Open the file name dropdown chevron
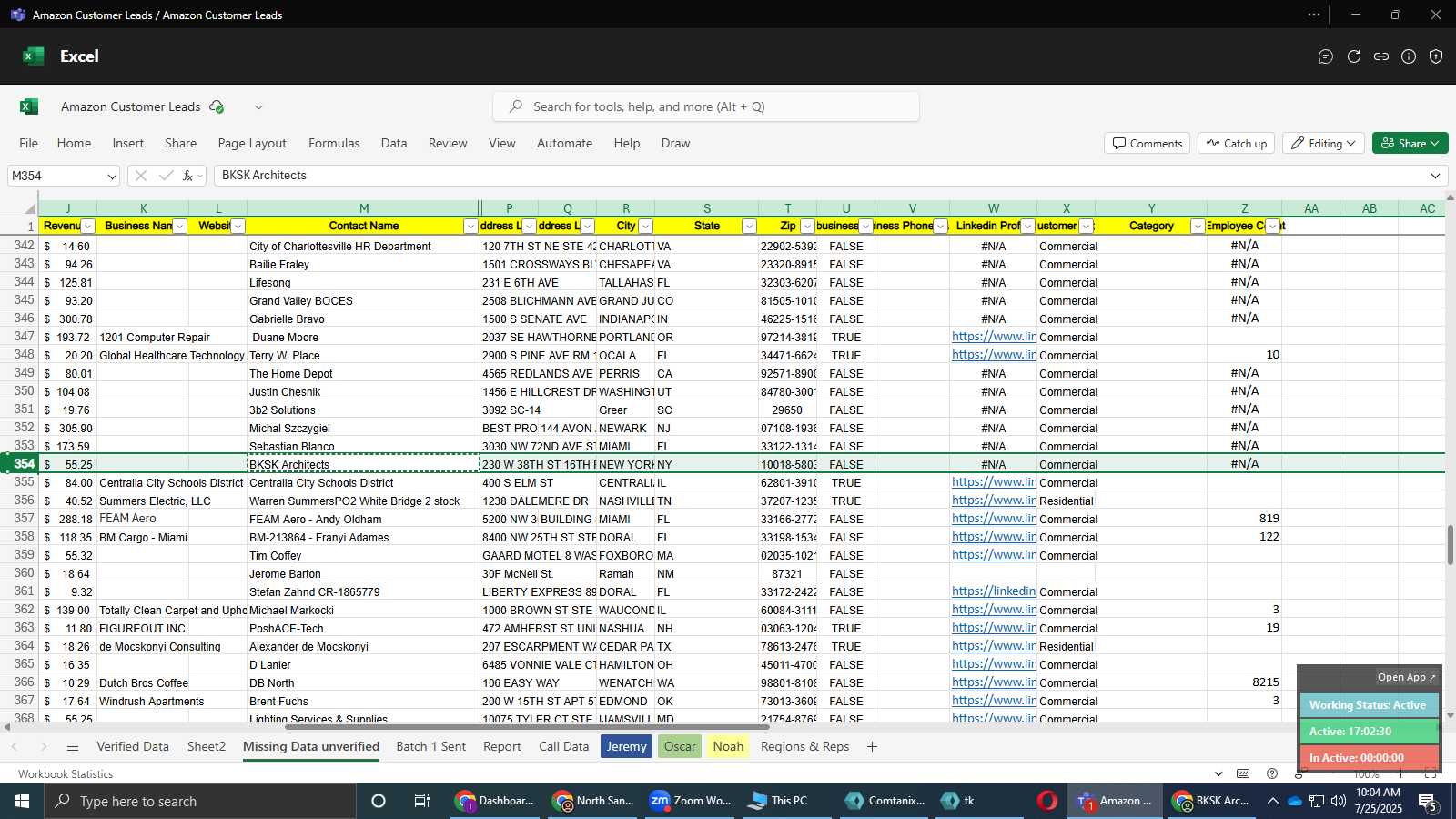The width and height of the screenshot is (1456, 819). [x=258, y=106]
